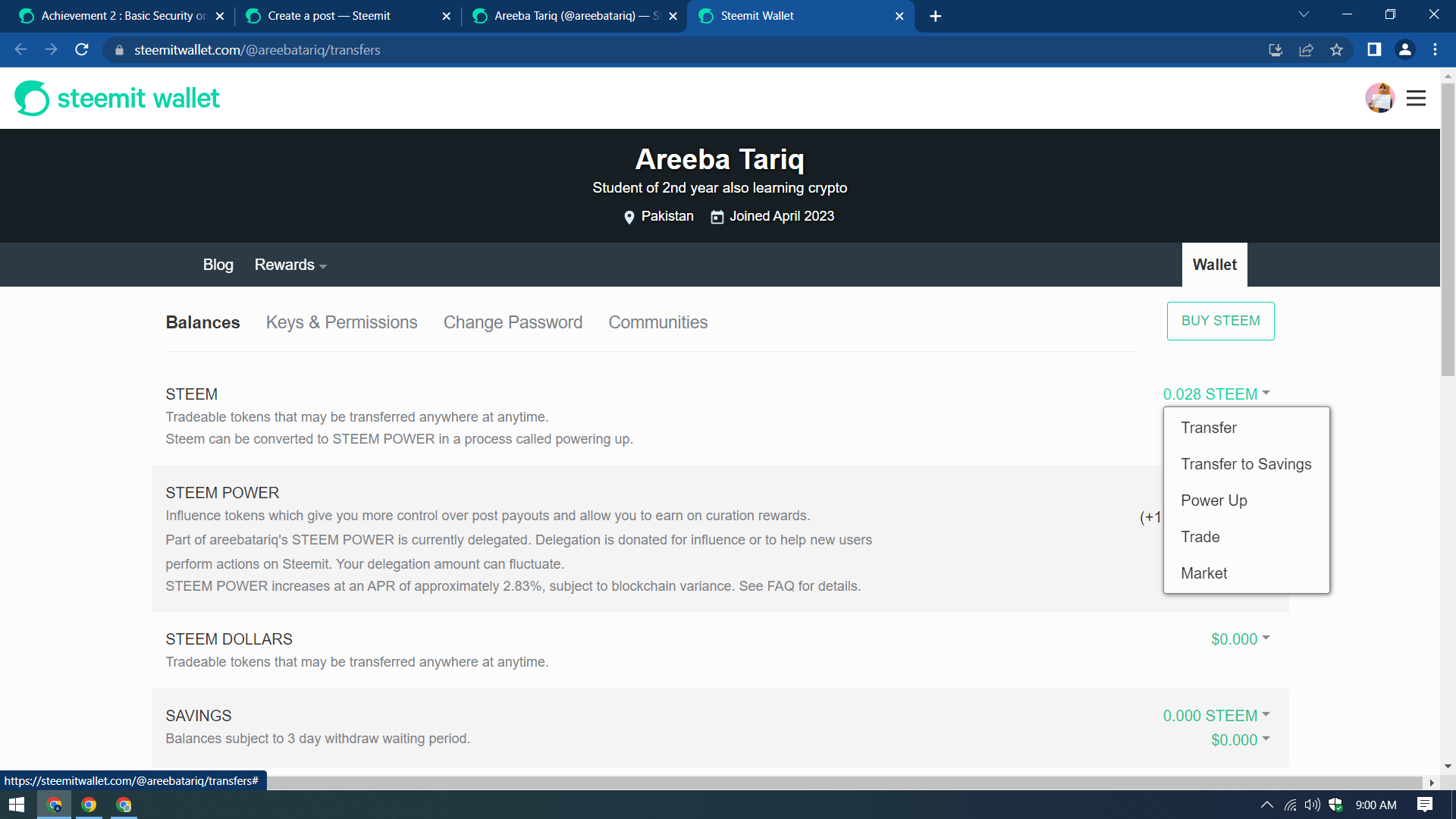Click the BUY STEEM button

tap(1220, 321)
